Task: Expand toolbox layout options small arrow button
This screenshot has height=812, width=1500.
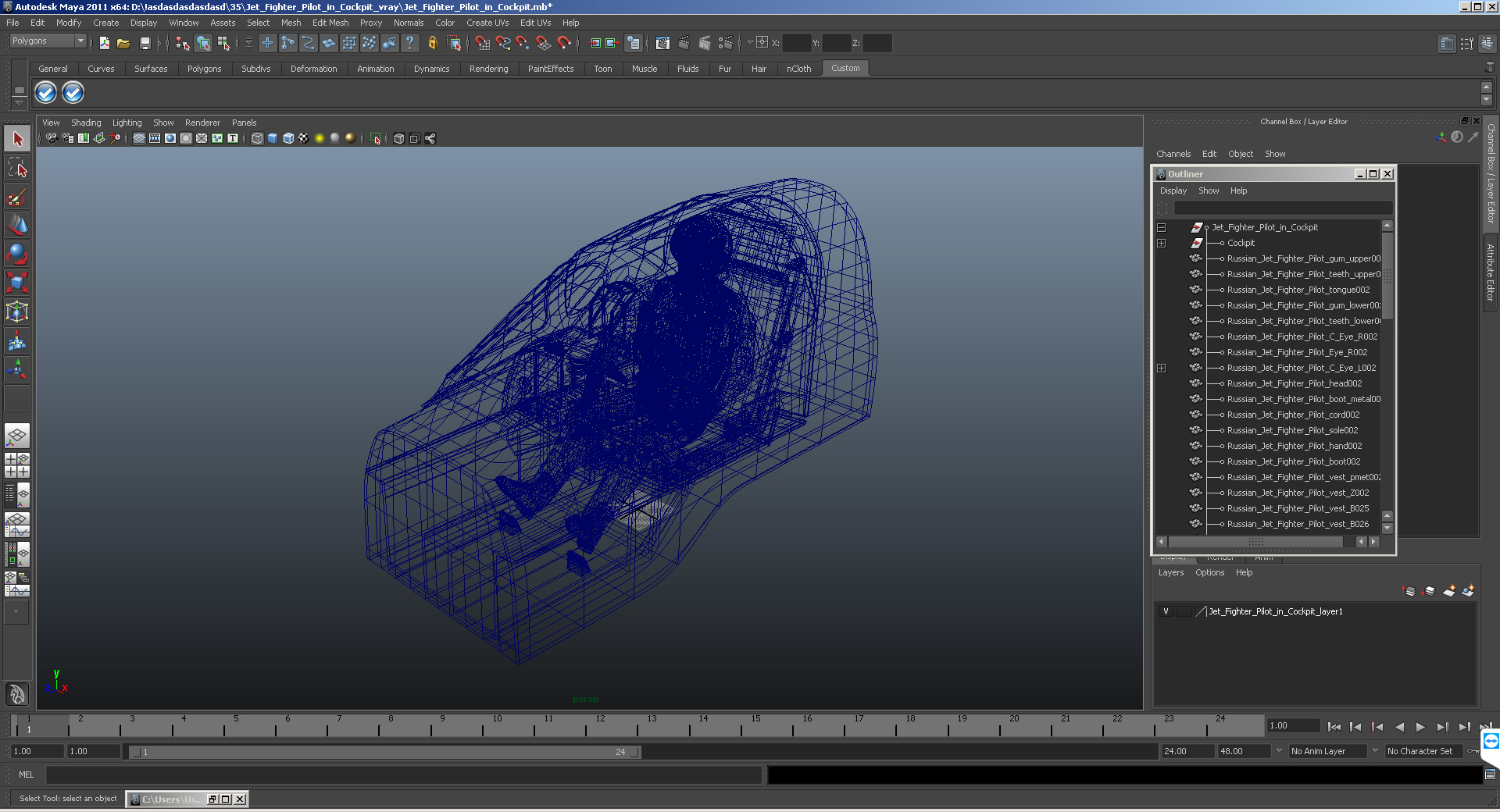Action: (x=16, y=612)
